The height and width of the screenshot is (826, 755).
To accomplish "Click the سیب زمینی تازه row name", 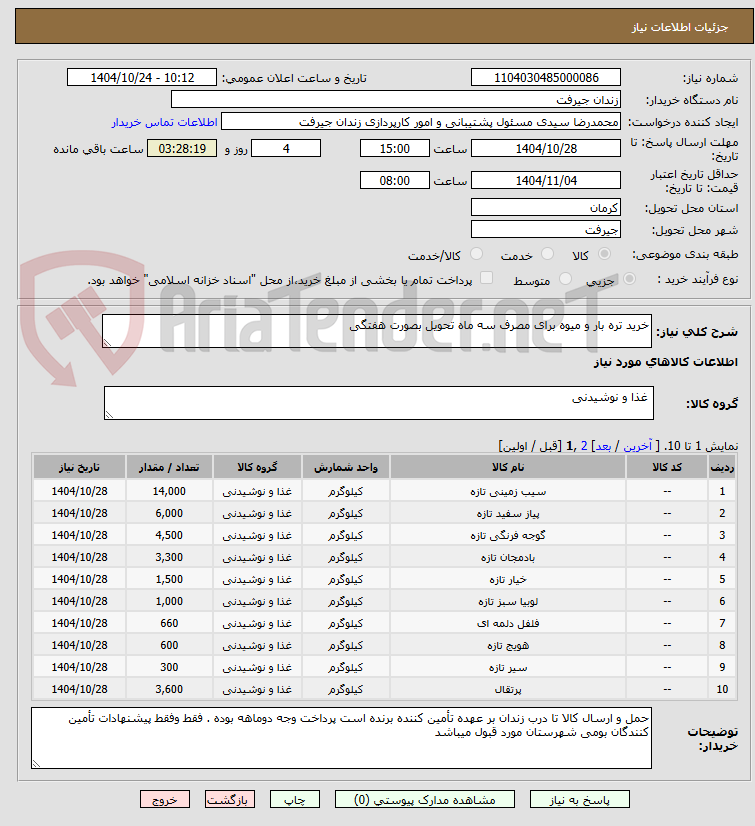I will click(508, 491).
